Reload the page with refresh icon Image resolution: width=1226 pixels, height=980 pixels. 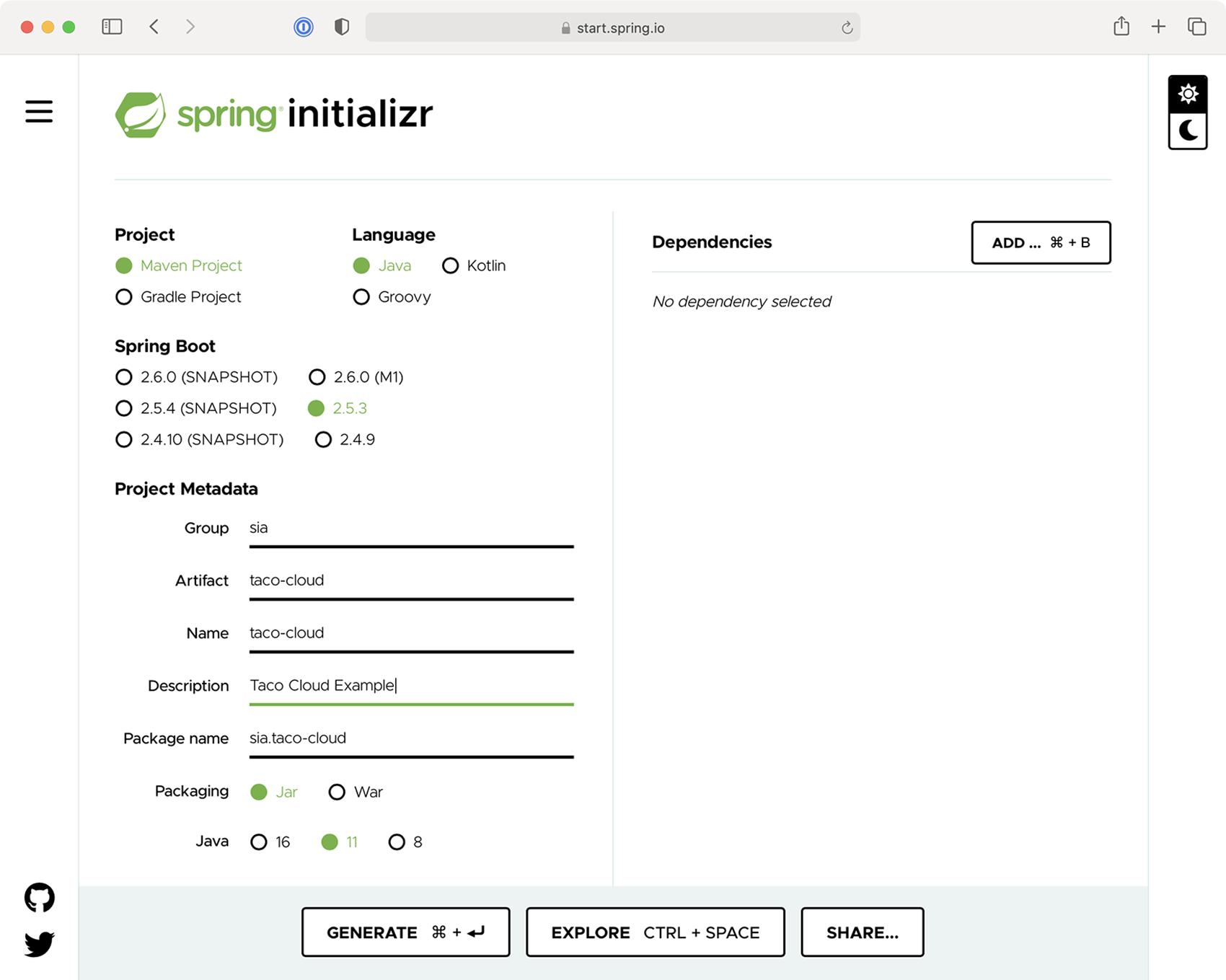click(x=847, y=27)
